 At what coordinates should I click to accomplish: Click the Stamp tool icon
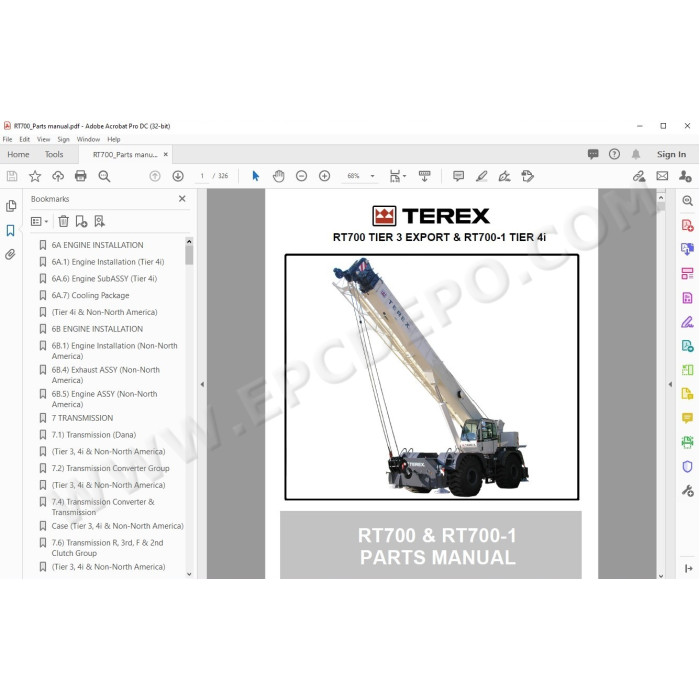pyautogui.click(x=528, y=176)
